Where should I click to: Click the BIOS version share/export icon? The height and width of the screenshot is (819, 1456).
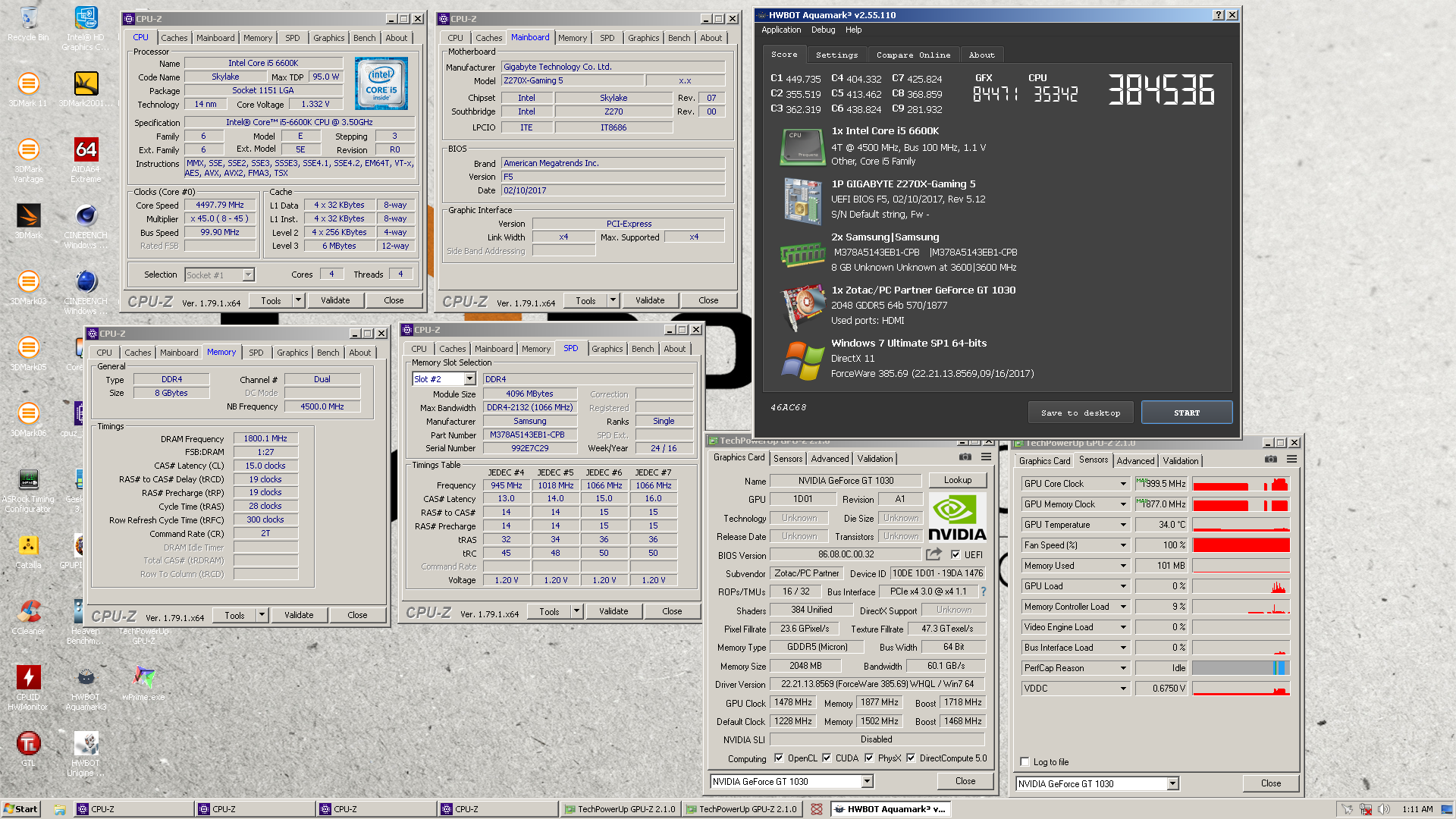point(934,554)
